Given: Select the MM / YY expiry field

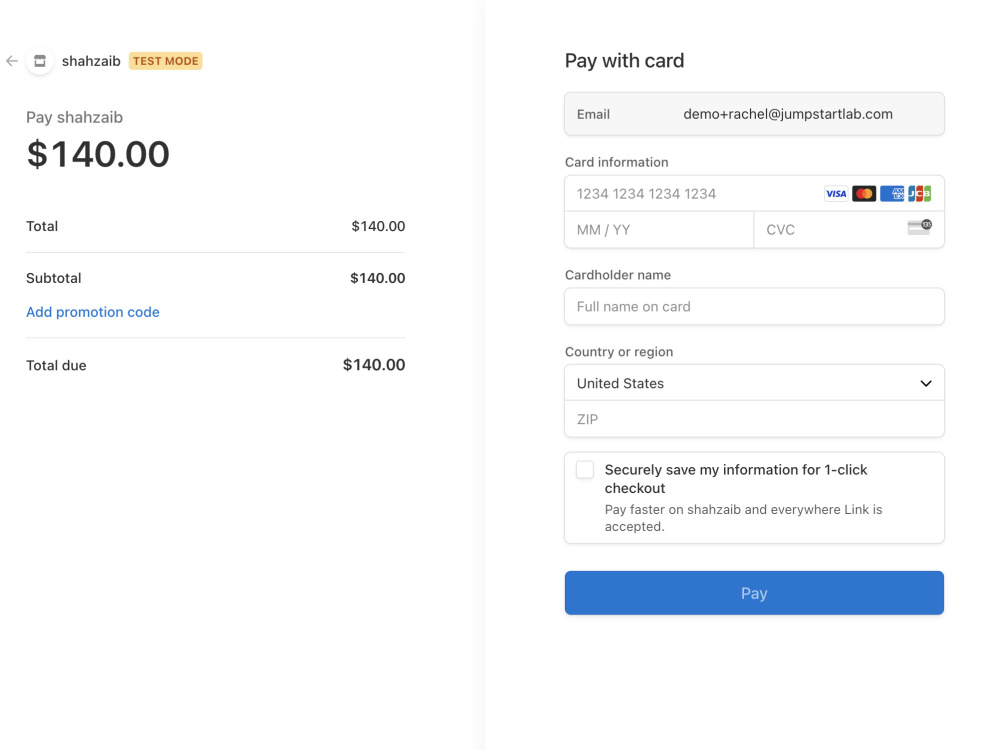Looking at the screenshot, I should point(659,230).
